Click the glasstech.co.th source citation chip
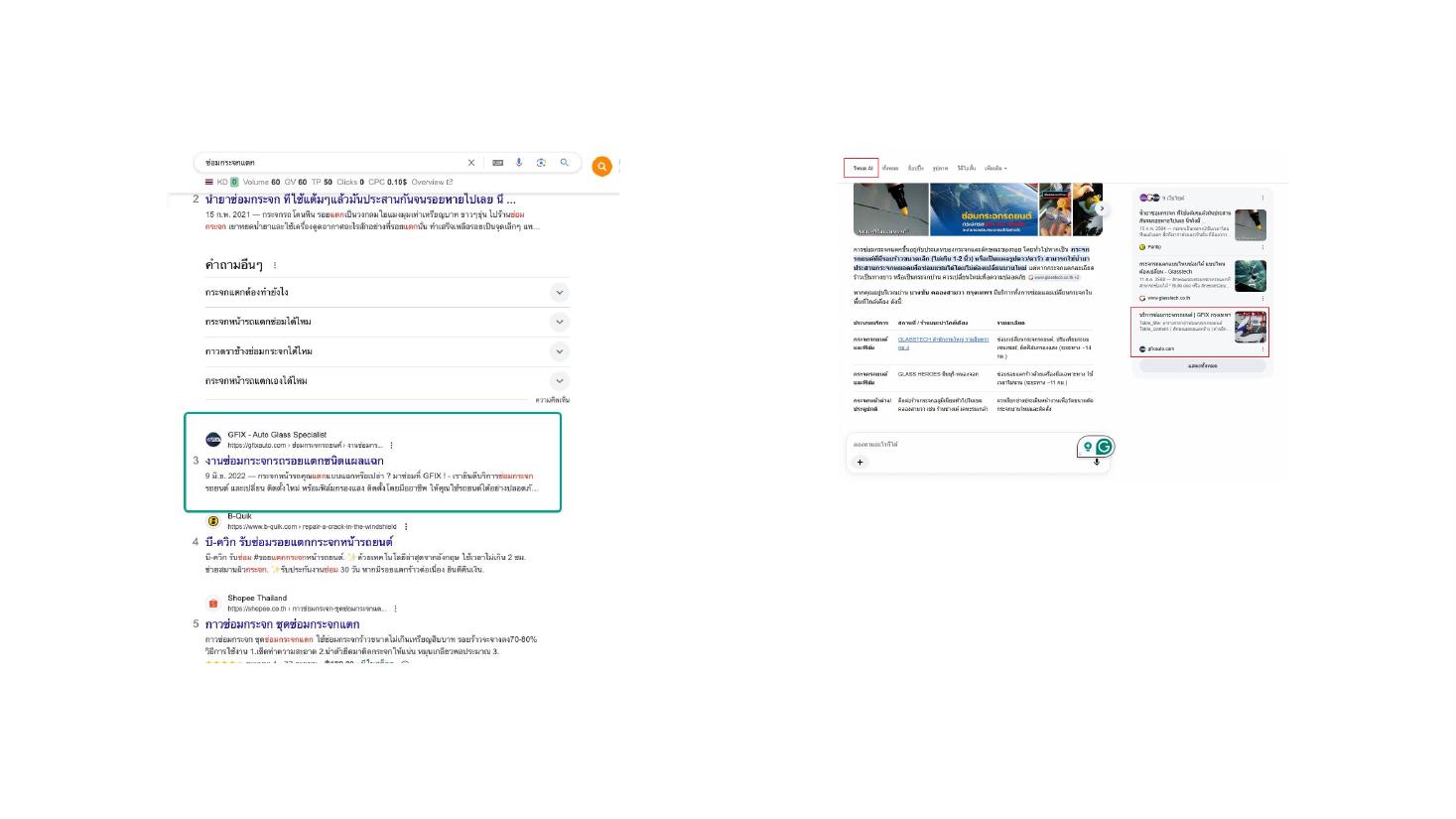 [1054, 278]
